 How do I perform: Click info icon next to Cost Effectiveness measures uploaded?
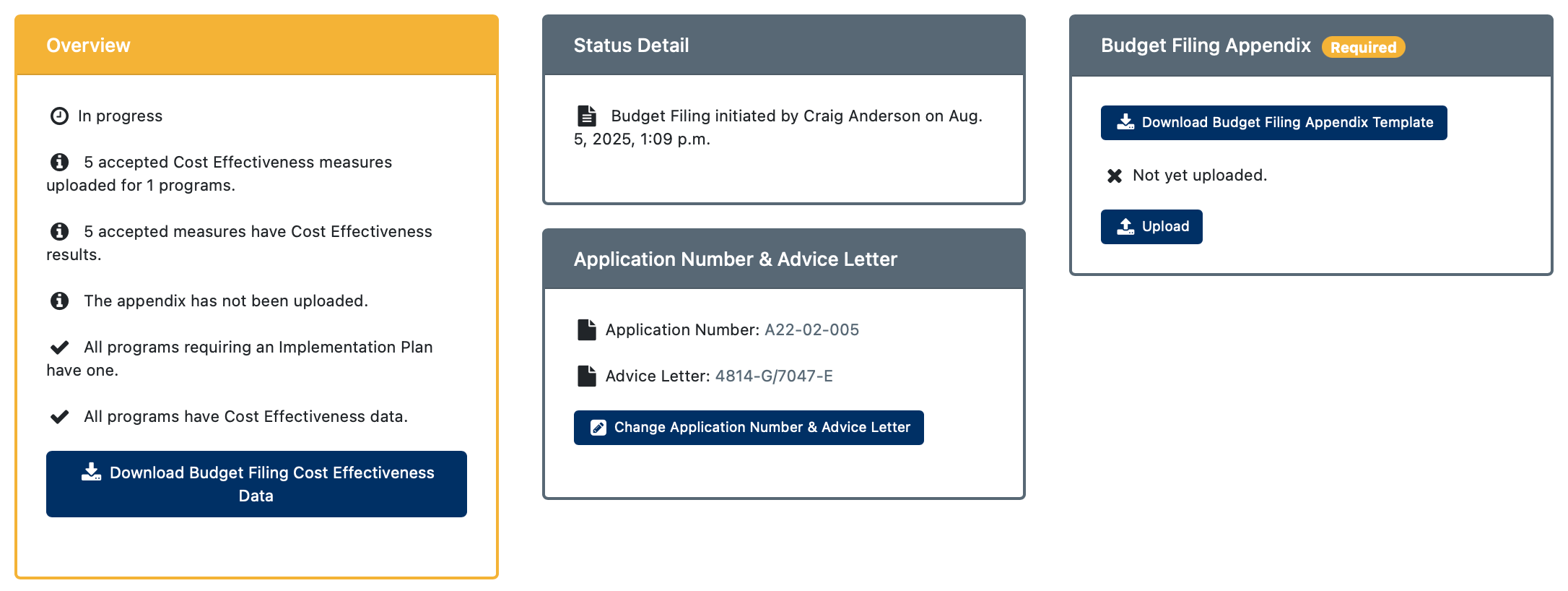59,162
